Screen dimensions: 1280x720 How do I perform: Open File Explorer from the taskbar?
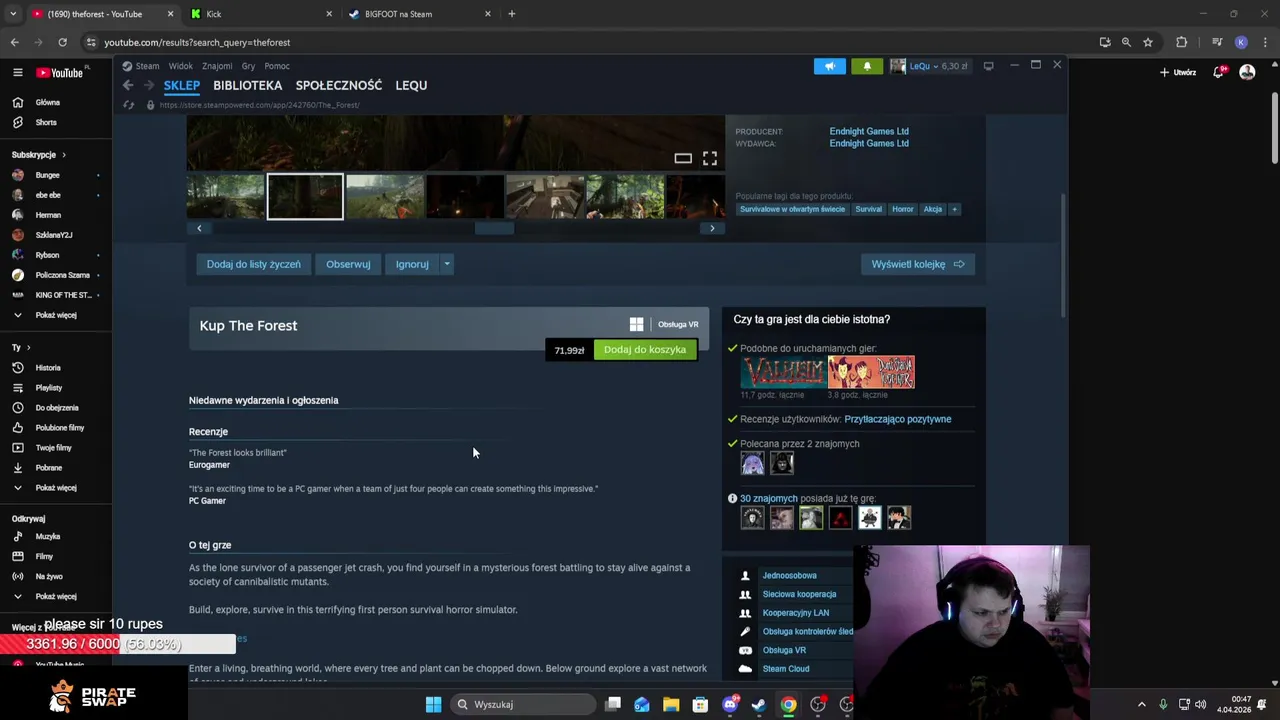[x=671, y=704]
